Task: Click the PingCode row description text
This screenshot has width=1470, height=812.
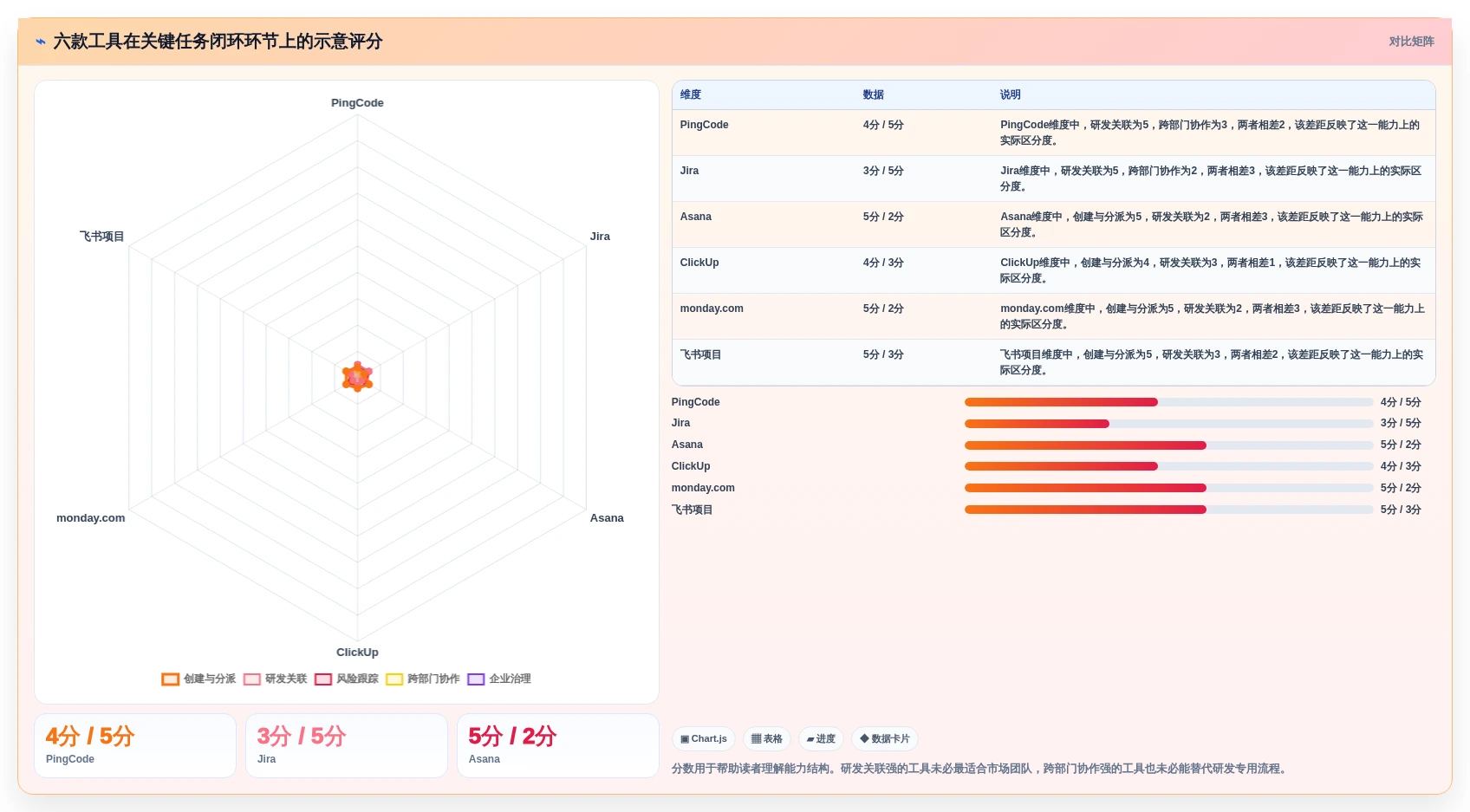Action: [1212, 133]
